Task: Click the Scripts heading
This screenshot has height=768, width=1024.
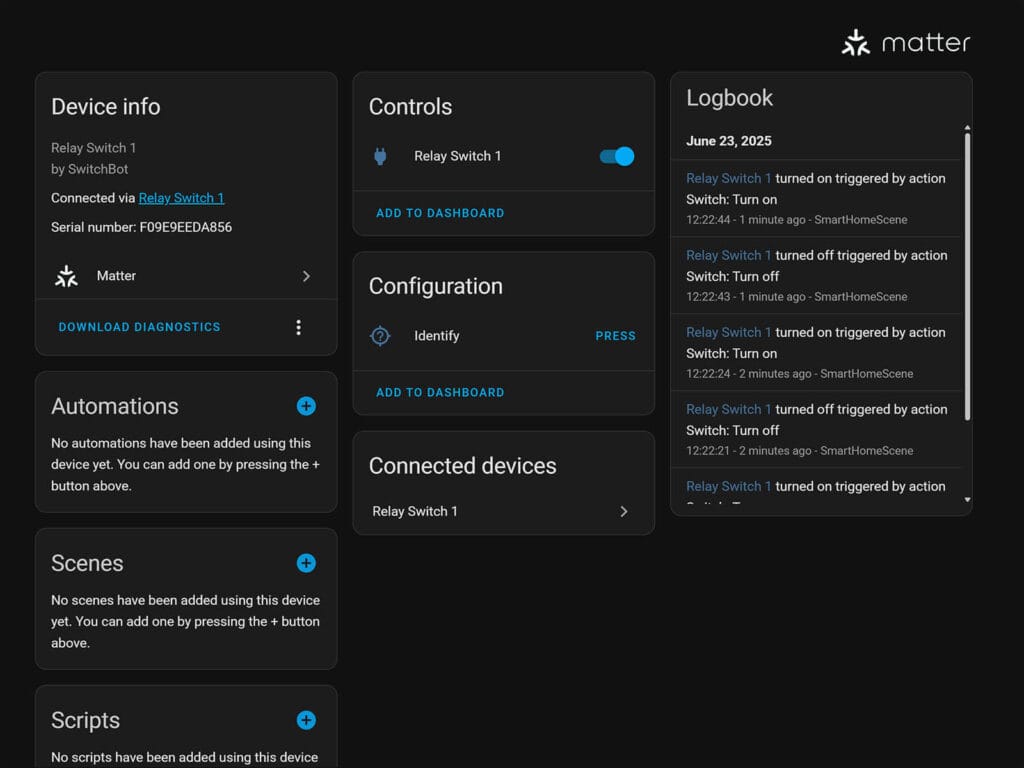Action: click(86, 720)
